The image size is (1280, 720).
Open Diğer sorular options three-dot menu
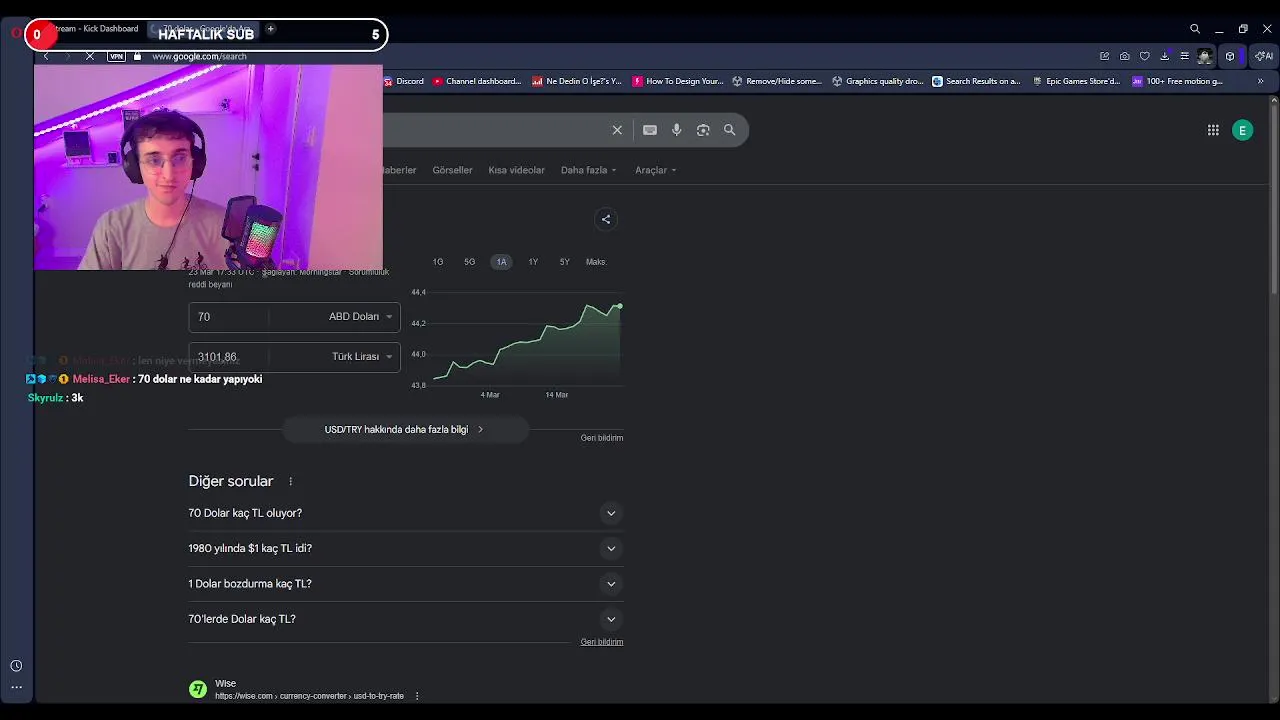[x=291, y=481]
